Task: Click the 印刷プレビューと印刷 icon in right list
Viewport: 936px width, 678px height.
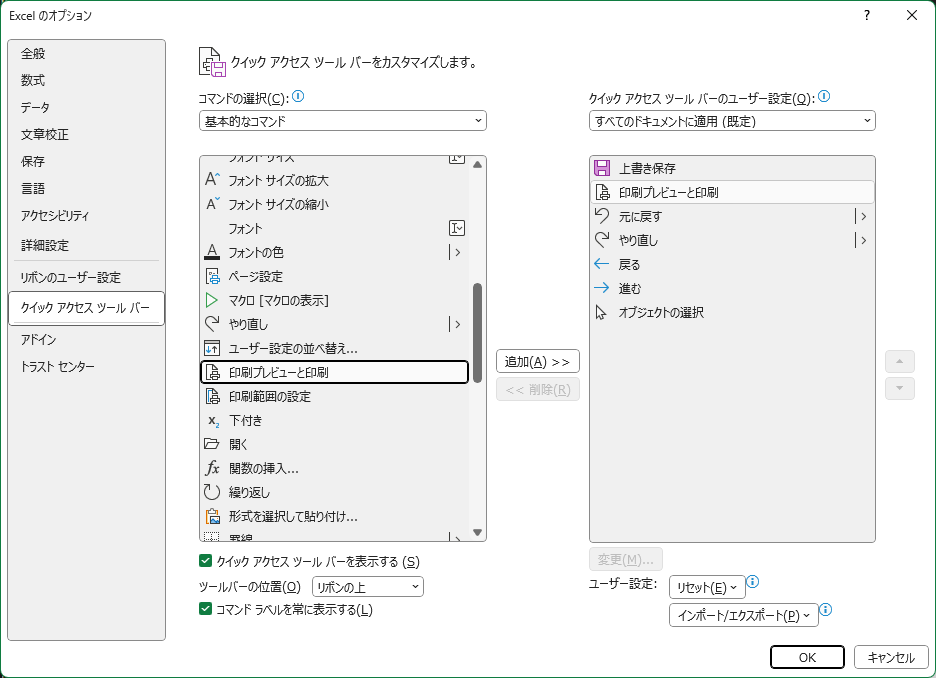Action: coord(602,192)
